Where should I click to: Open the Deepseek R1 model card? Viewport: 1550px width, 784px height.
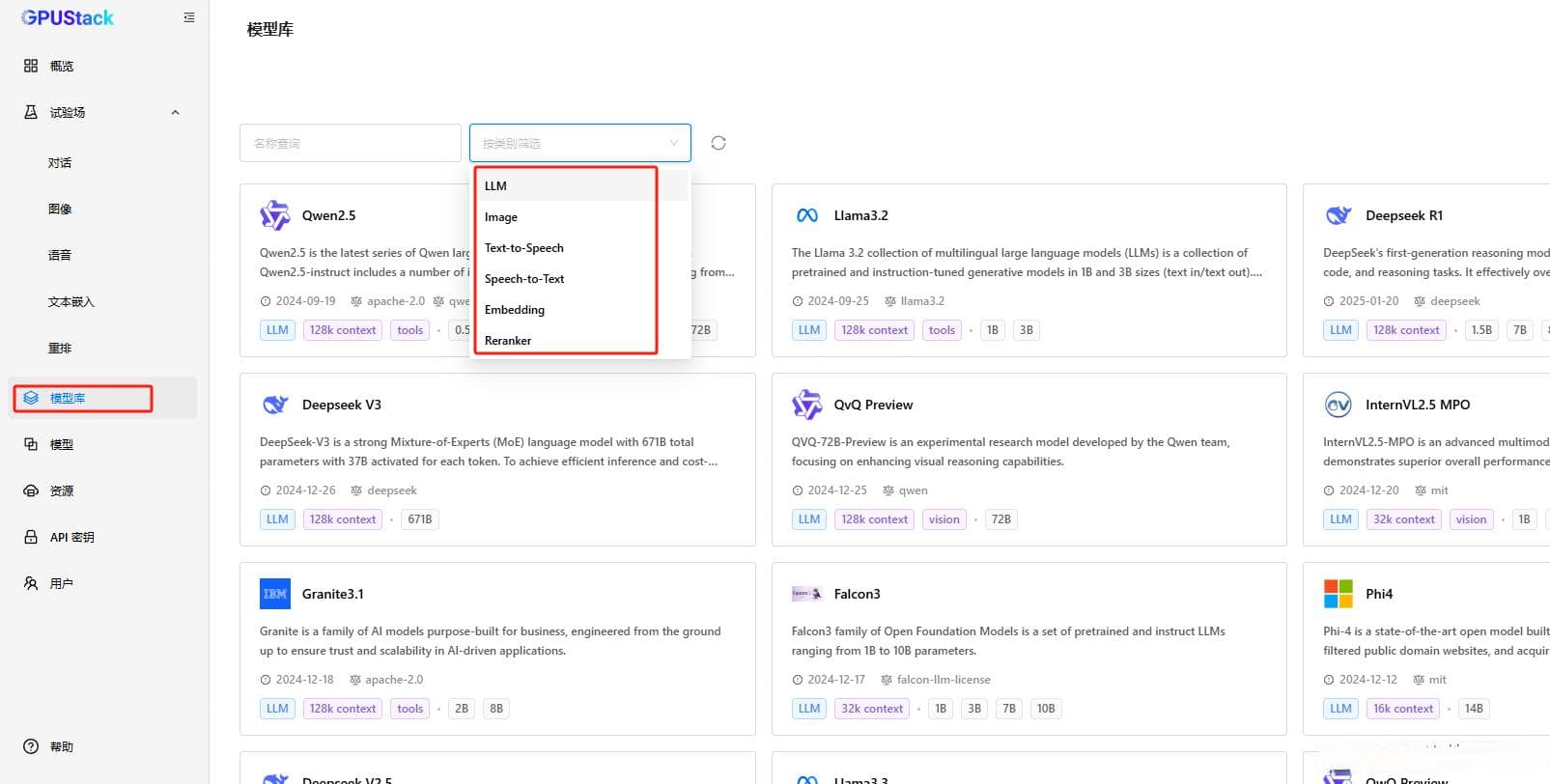(1426, 270)
